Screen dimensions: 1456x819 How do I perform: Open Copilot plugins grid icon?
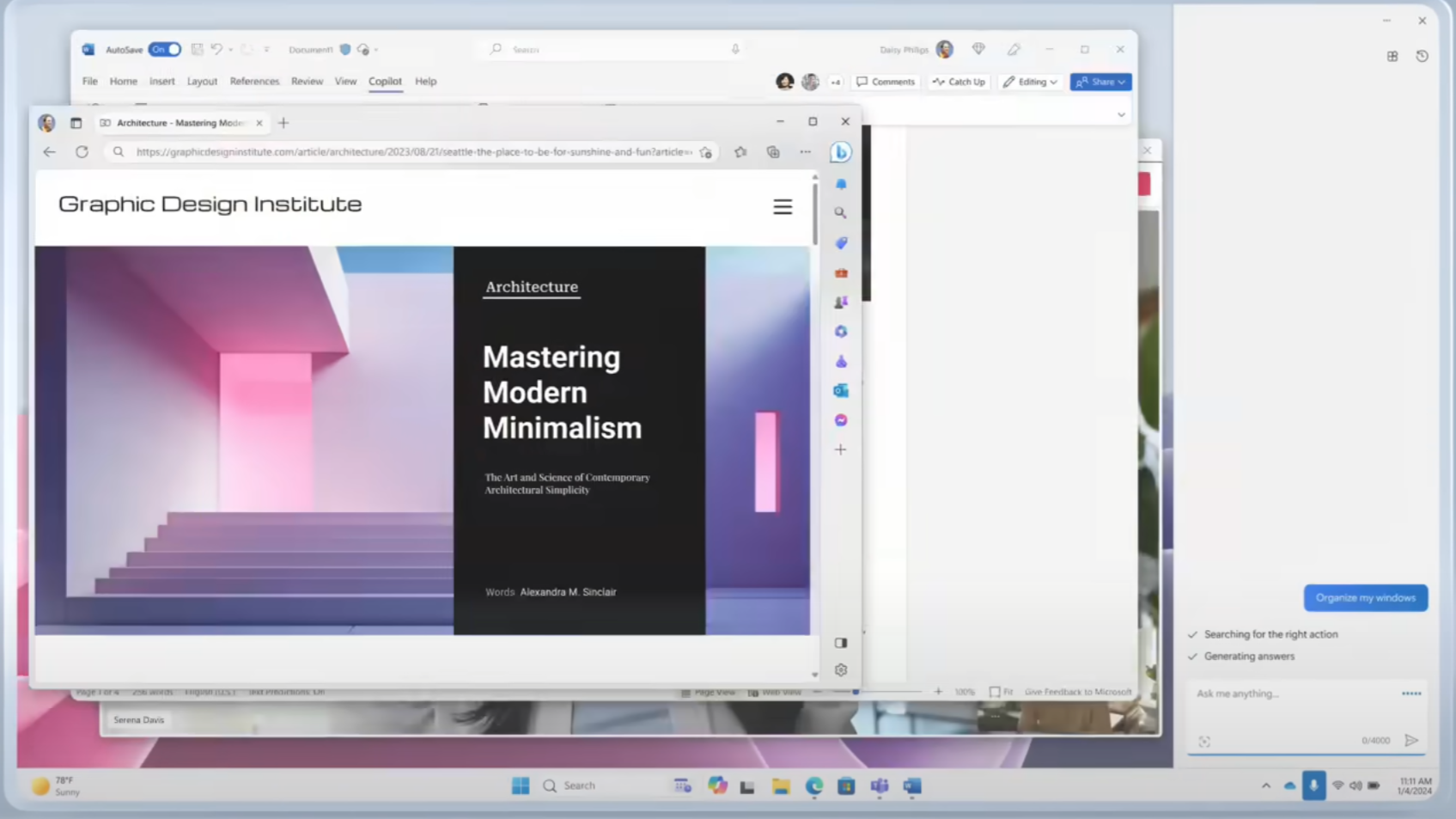point(1392,56)
